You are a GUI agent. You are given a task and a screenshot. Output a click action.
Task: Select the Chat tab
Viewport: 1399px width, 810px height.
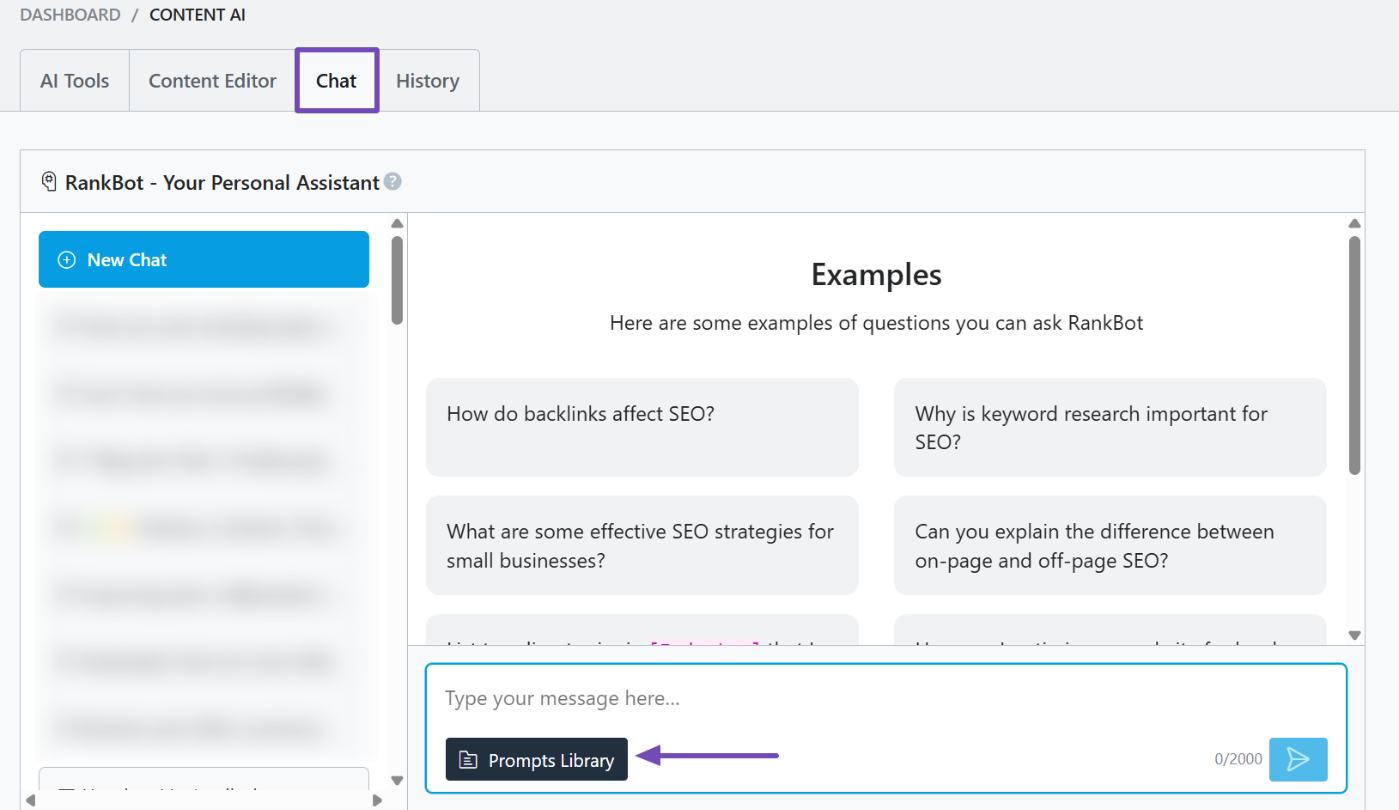[x=336, y=81]
